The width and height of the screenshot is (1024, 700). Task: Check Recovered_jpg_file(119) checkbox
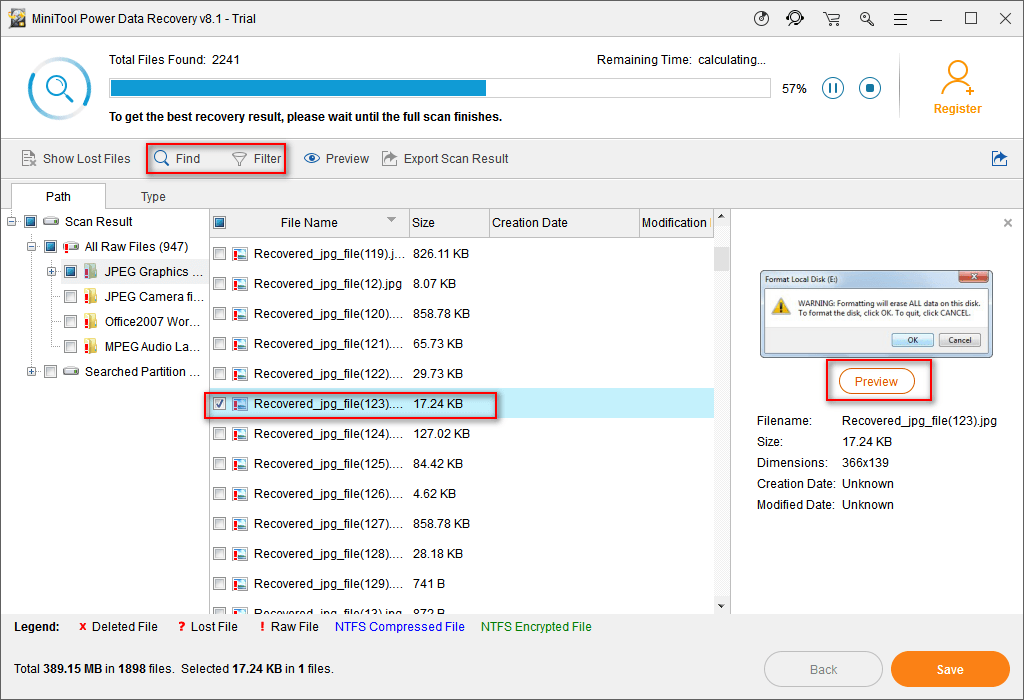[220, 253]
